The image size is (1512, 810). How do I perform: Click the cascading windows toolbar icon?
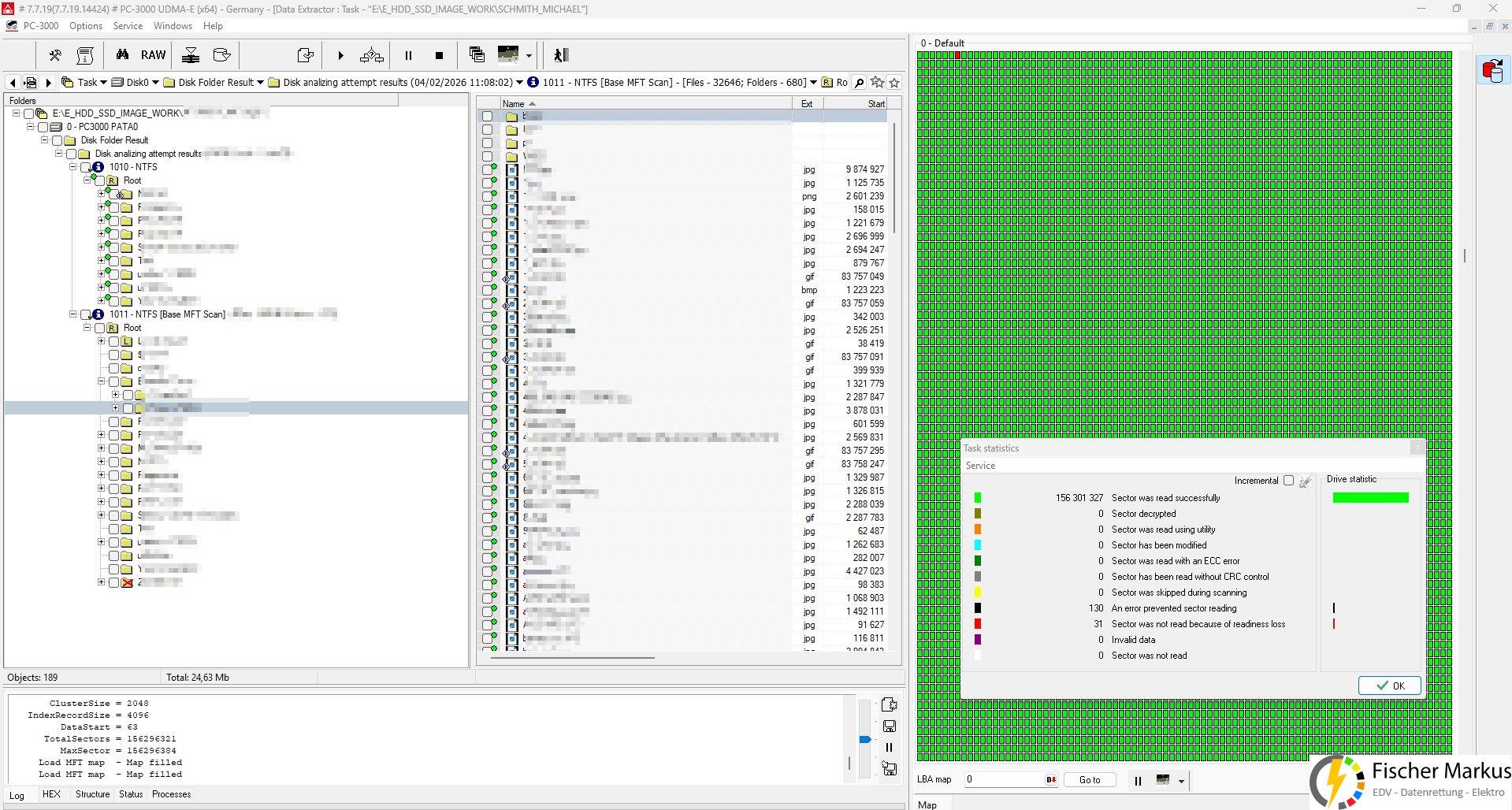pos(477,54)
